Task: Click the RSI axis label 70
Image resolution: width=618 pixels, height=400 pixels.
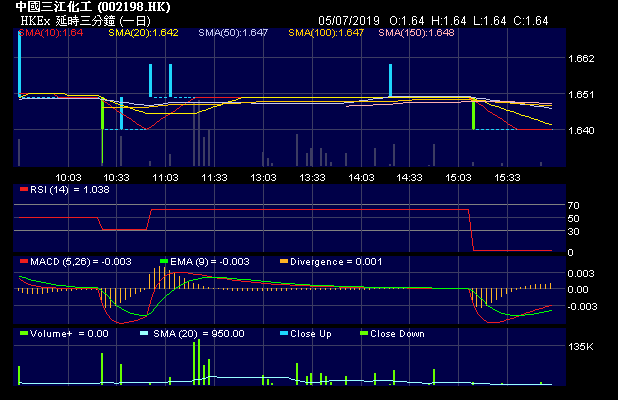Action: click(x=573, y=205)
